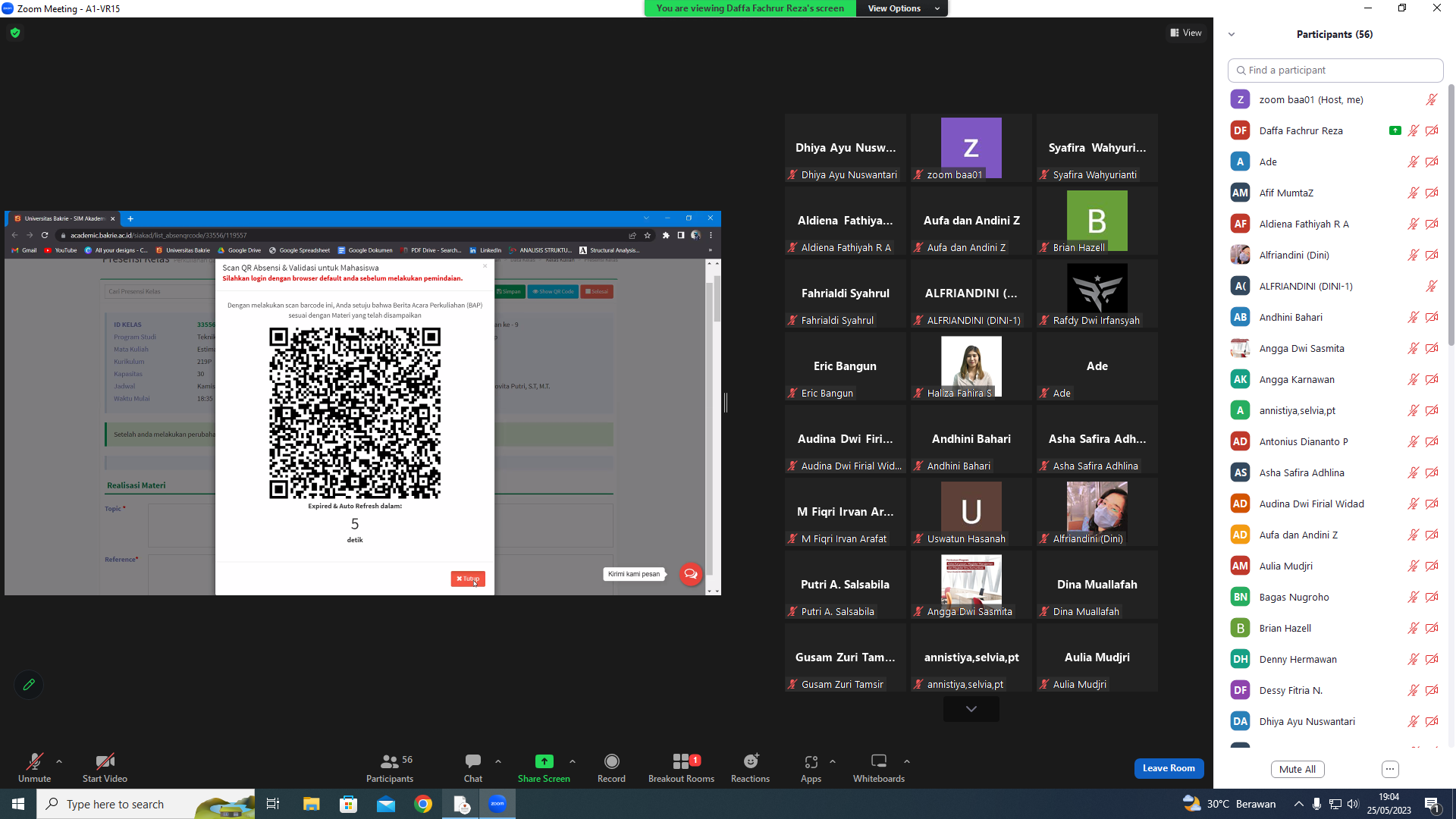Click the Simpan button in shared screen
1456x819 pixels.
click(509, 291)
